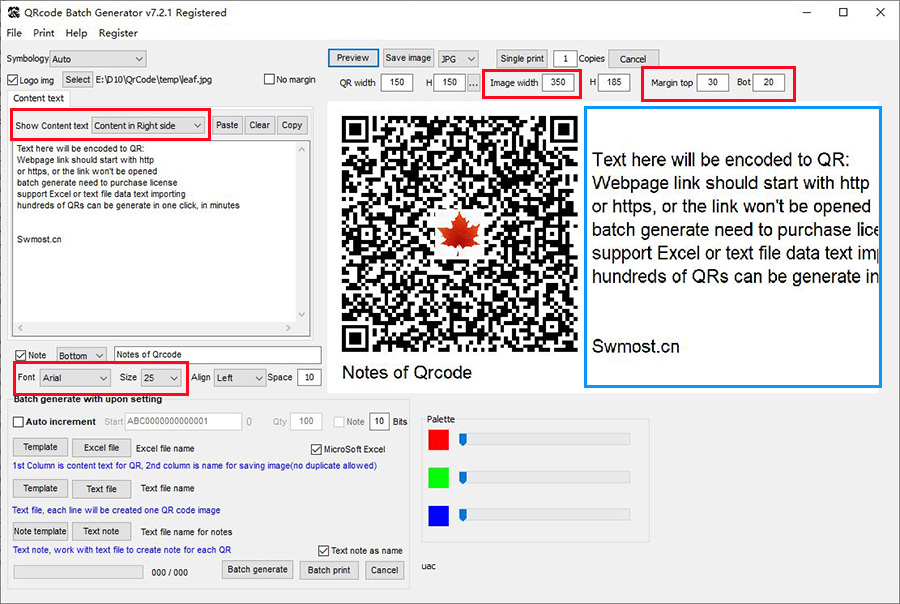Toggle the Note checkbox beside Qty
Viewport: 900px width, 604px height.
pos(339,421)
